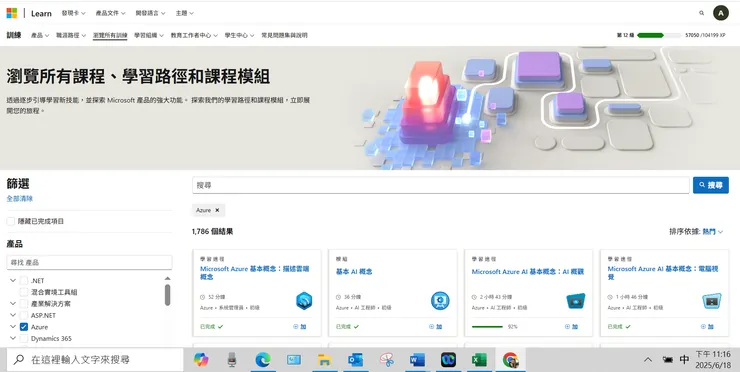Open the monitor app icon in taskbar
This screenshot has width=740, height=372.
pyautogui.click(x=294, y=360)
